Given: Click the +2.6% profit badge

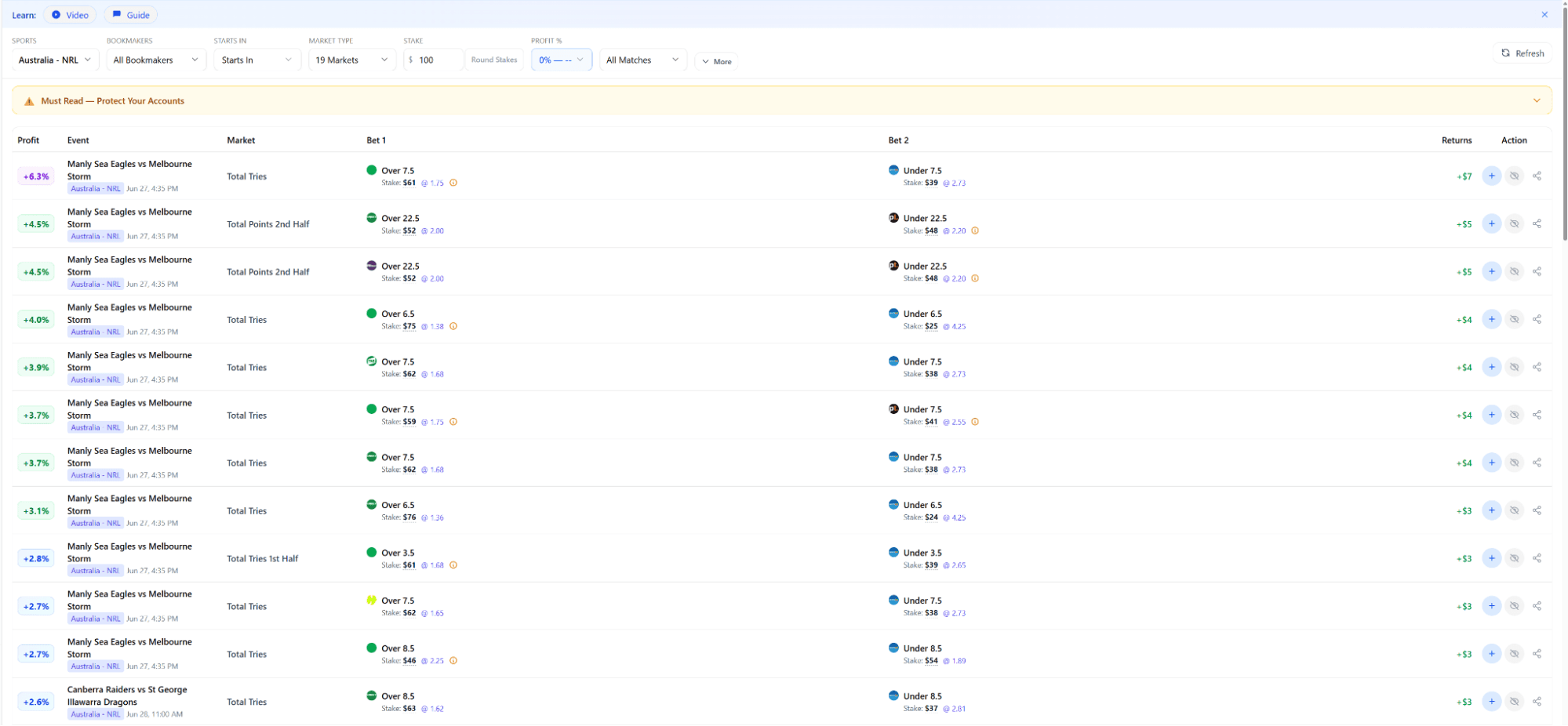Looking at the screenshot, I should click(x=36, y=702).
